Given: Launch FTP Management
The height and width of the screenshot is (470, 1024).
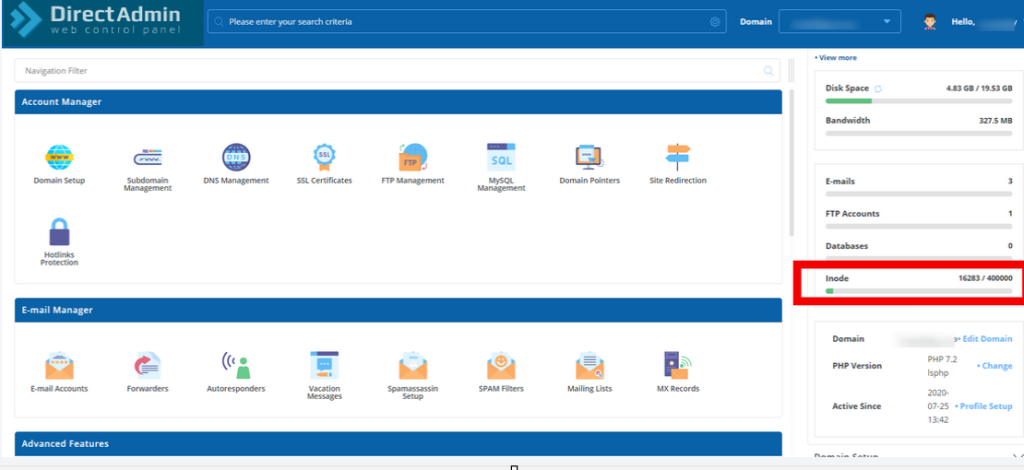Looking at the screenshot, I should (413, 158).
